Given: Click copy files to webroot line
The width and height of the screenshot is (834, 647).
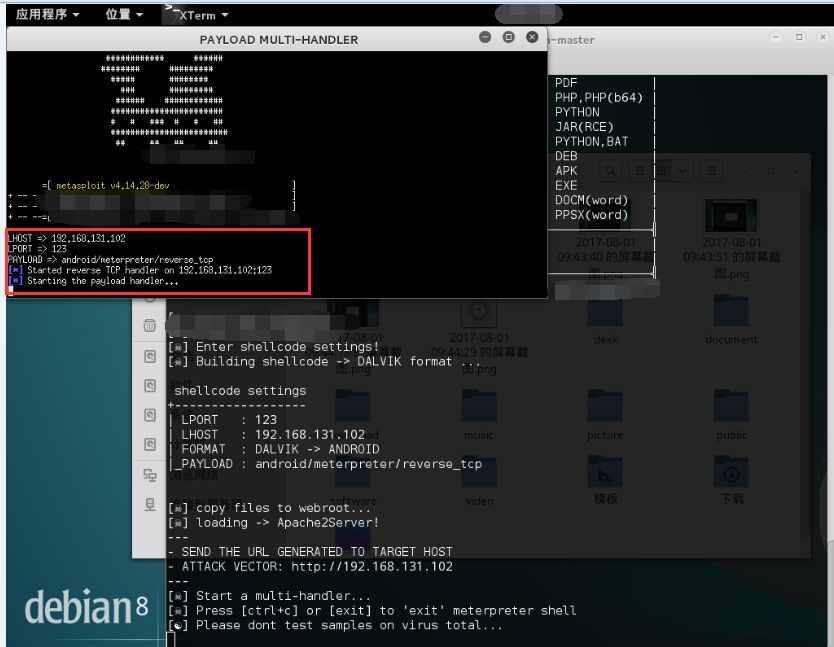Looking at the screenshot, I should pyautogui.click(x=269, y=508).
